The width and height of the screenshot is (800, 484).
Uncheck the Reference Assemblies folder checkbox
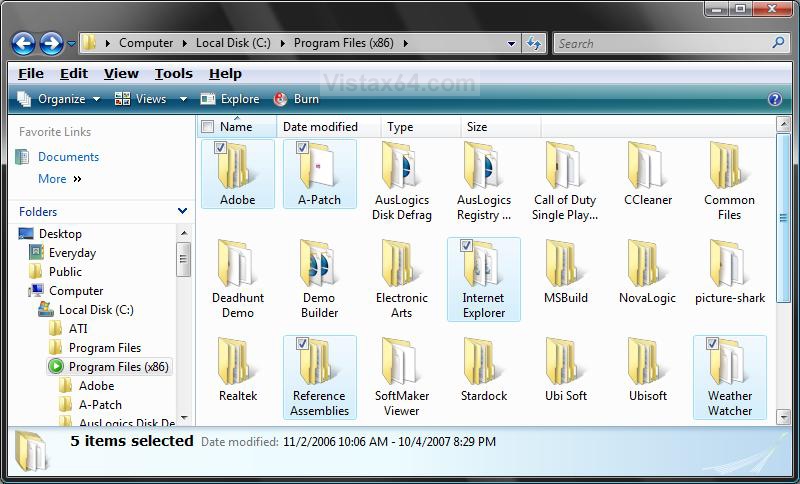coord(302,343)
